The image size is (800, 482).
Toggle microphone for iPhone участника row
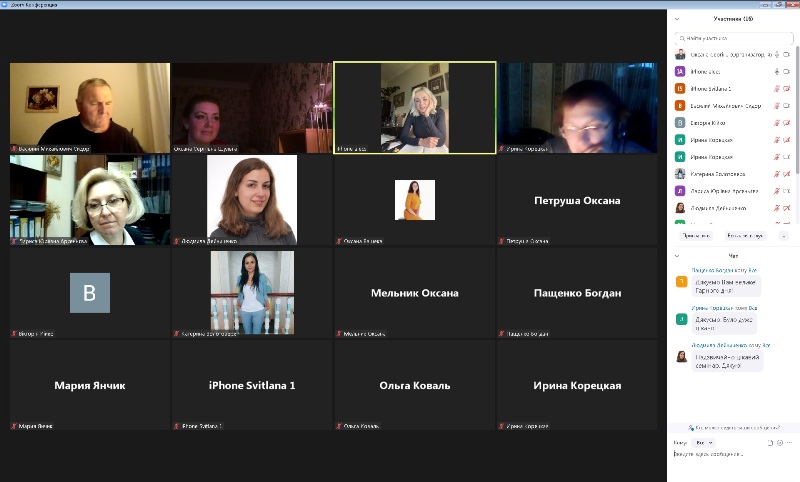pyautogui.click(x=776, y=71)
